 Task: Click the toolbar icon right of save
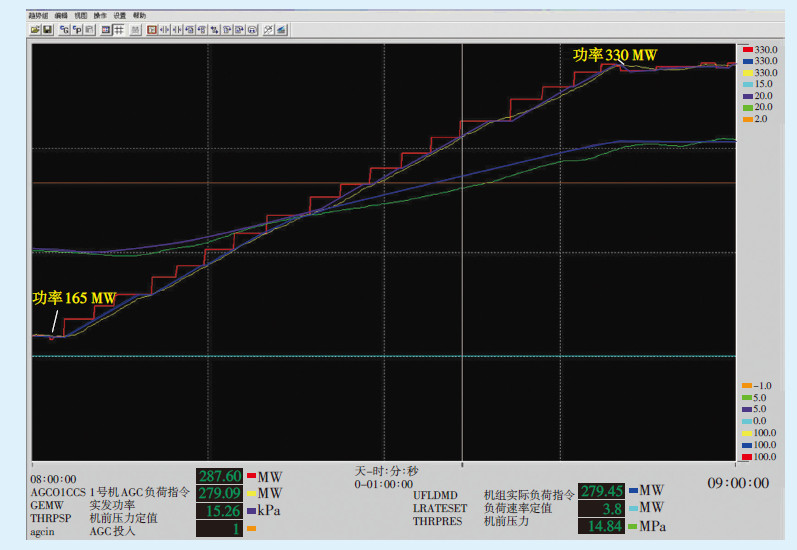point(64,29)
